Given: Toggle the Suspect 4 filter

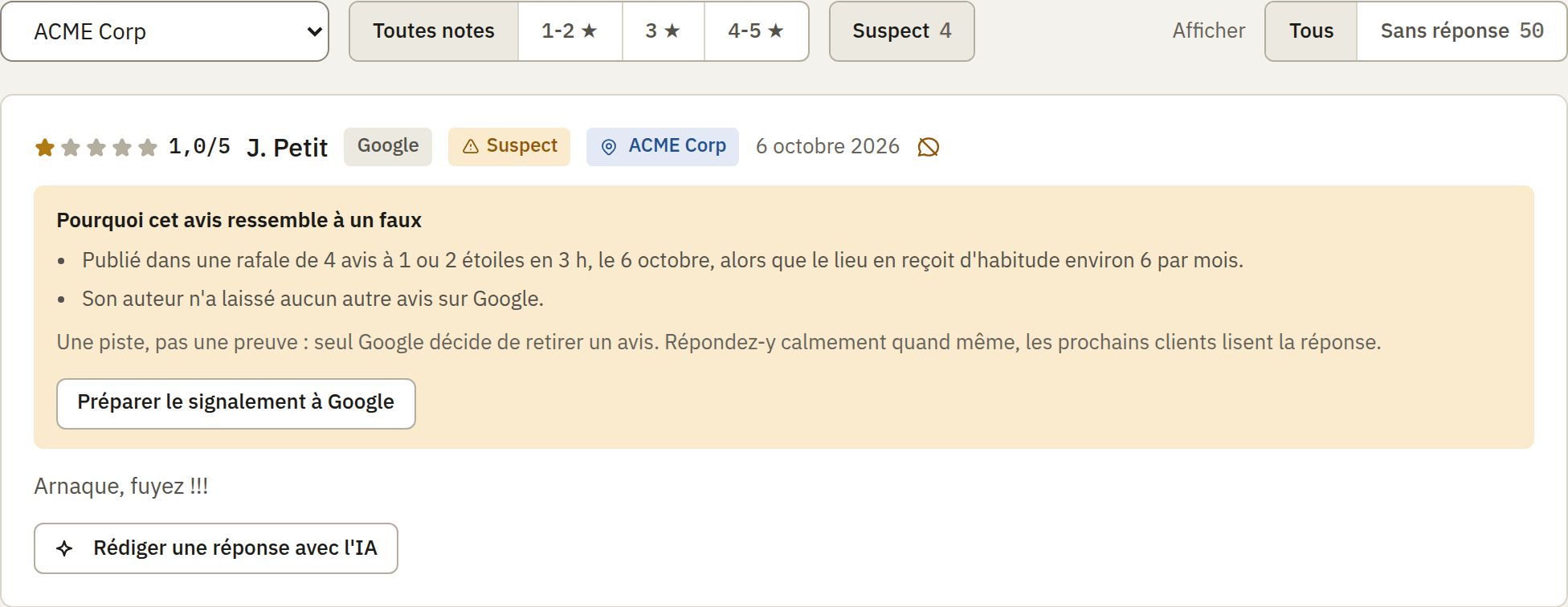Looking at the screenshot, I should click(x=901, y=31).
